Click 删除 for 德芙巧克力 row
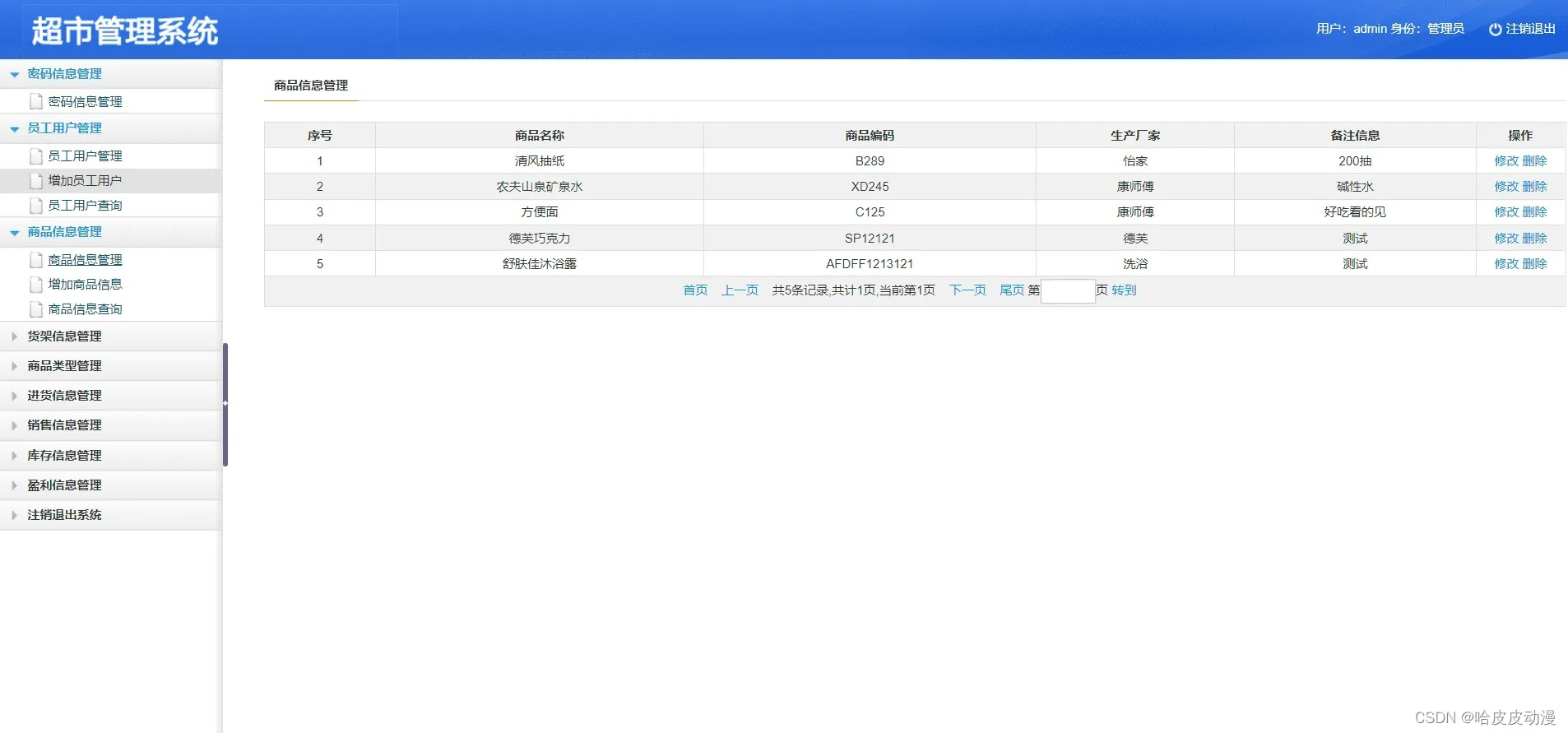 point(1534,238)
